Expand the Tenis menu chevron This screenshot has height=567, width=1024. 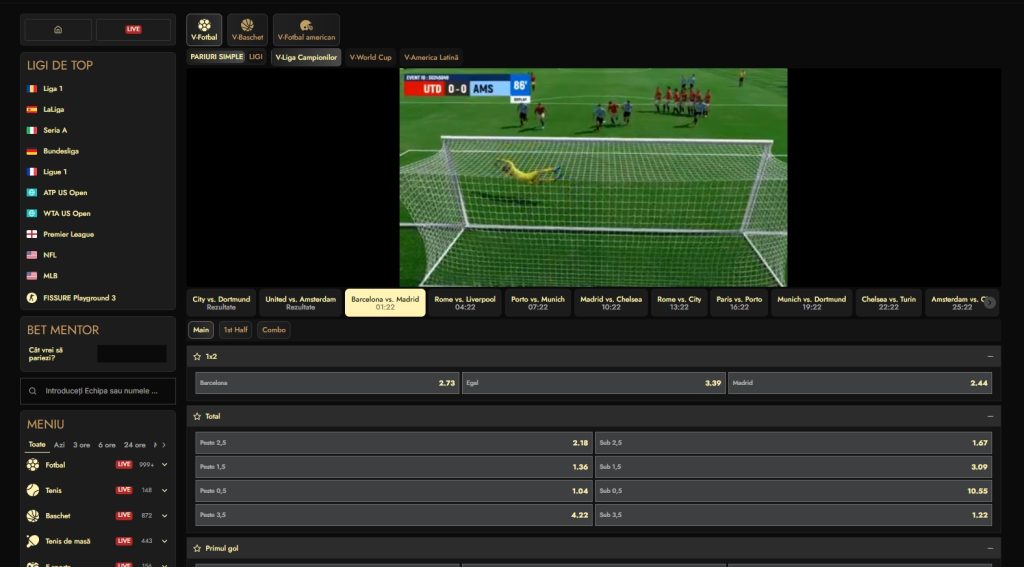(x=165, y=491)
